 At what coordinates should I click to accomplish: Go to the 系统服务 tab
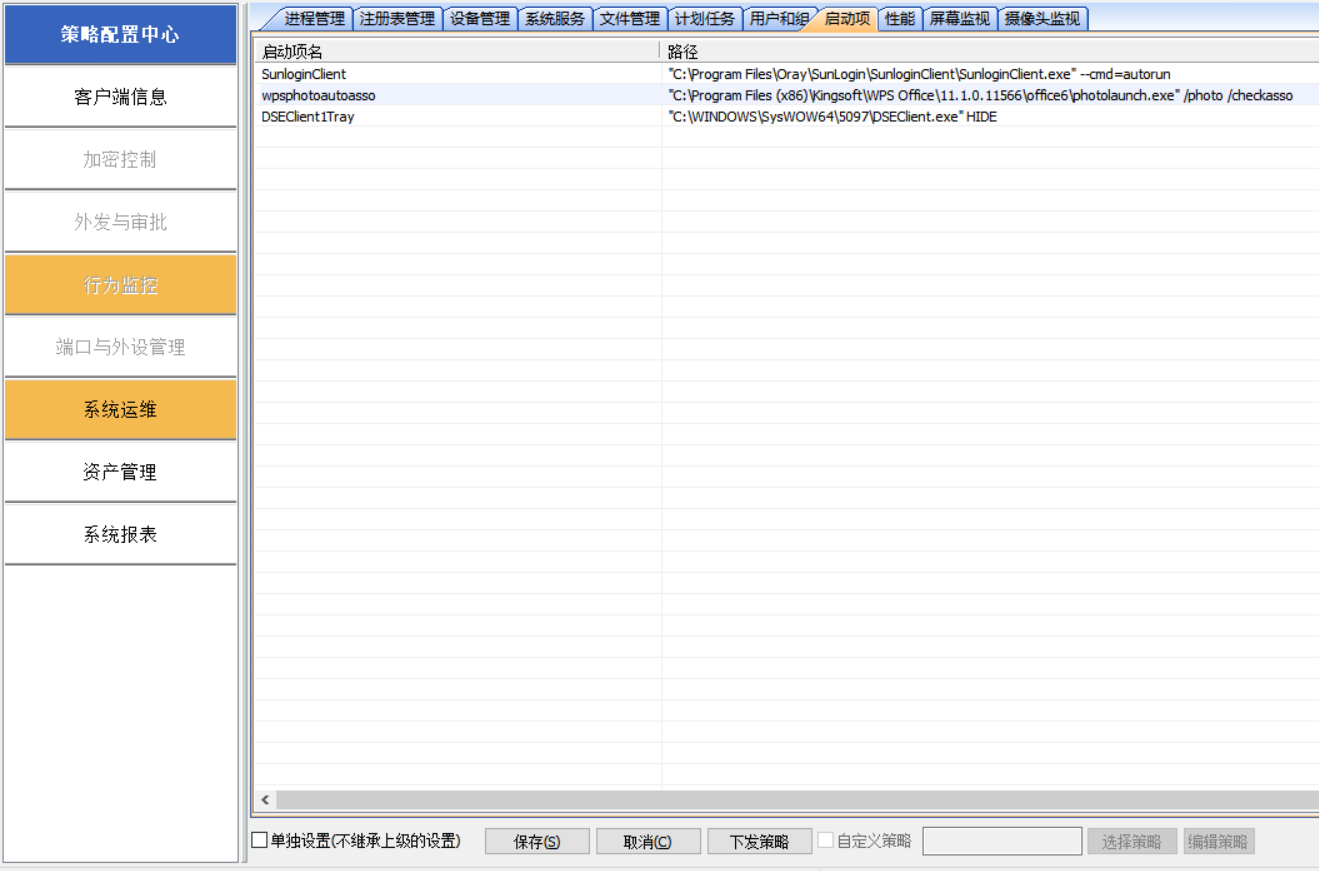click(x=555, y=19)
